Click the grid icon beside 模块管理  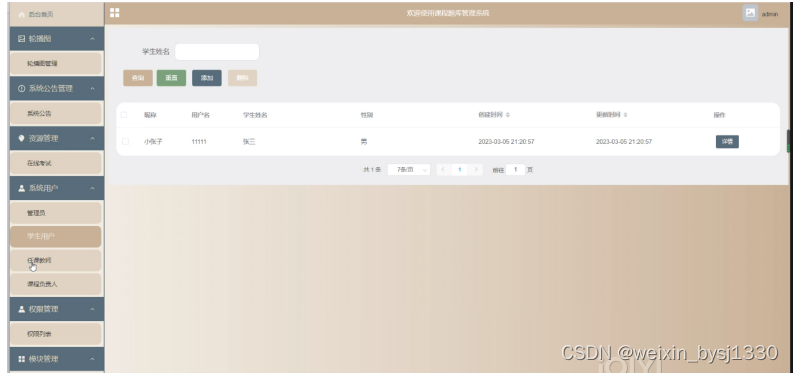[x=21, y=359]
